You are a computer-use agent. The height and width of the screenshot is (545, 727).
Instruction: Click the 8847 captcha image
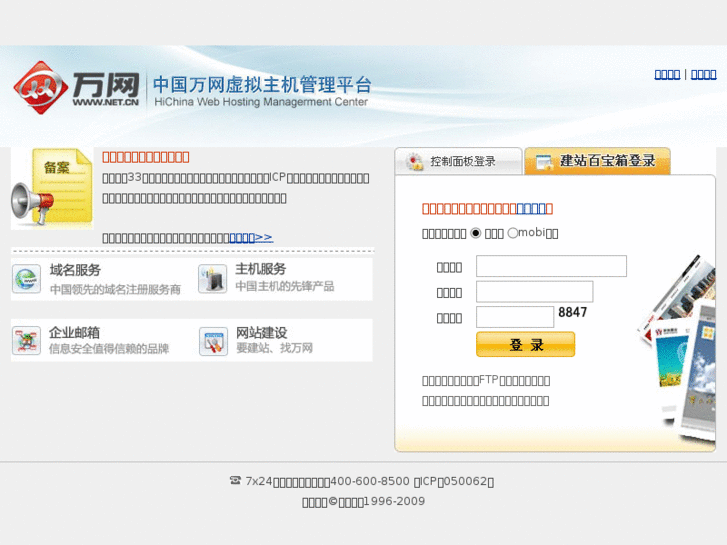573,312
